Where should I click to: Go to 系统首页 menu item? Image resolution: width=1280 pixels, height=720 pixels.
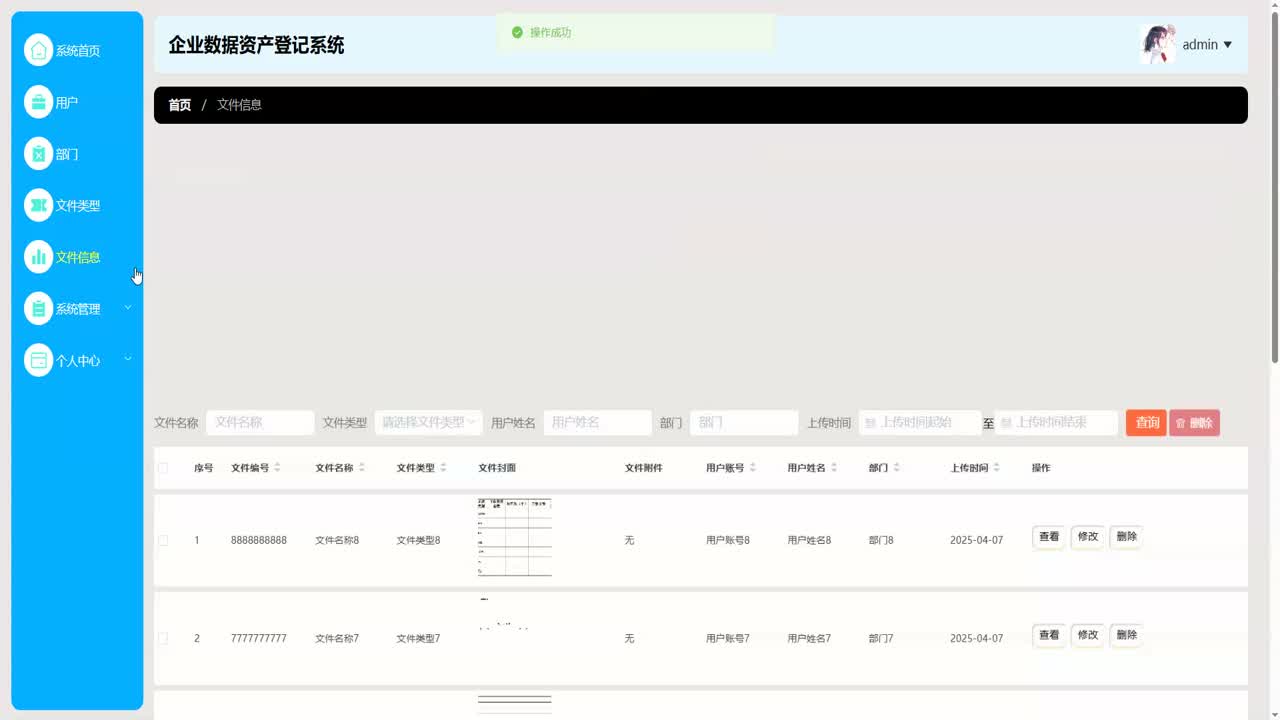pos(78,51)
